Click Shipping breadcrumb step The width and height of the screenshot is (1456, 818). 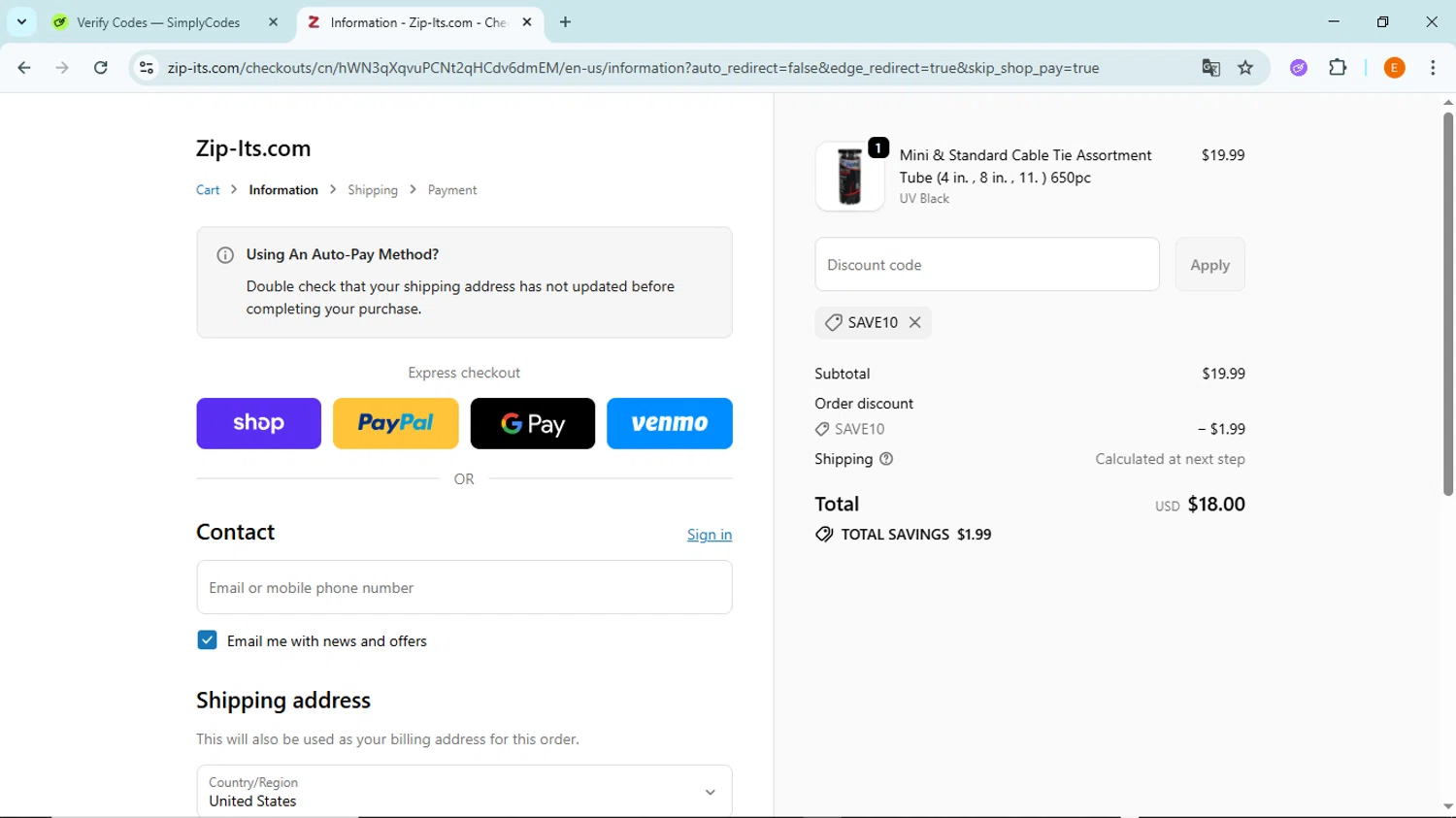(373, 190)
